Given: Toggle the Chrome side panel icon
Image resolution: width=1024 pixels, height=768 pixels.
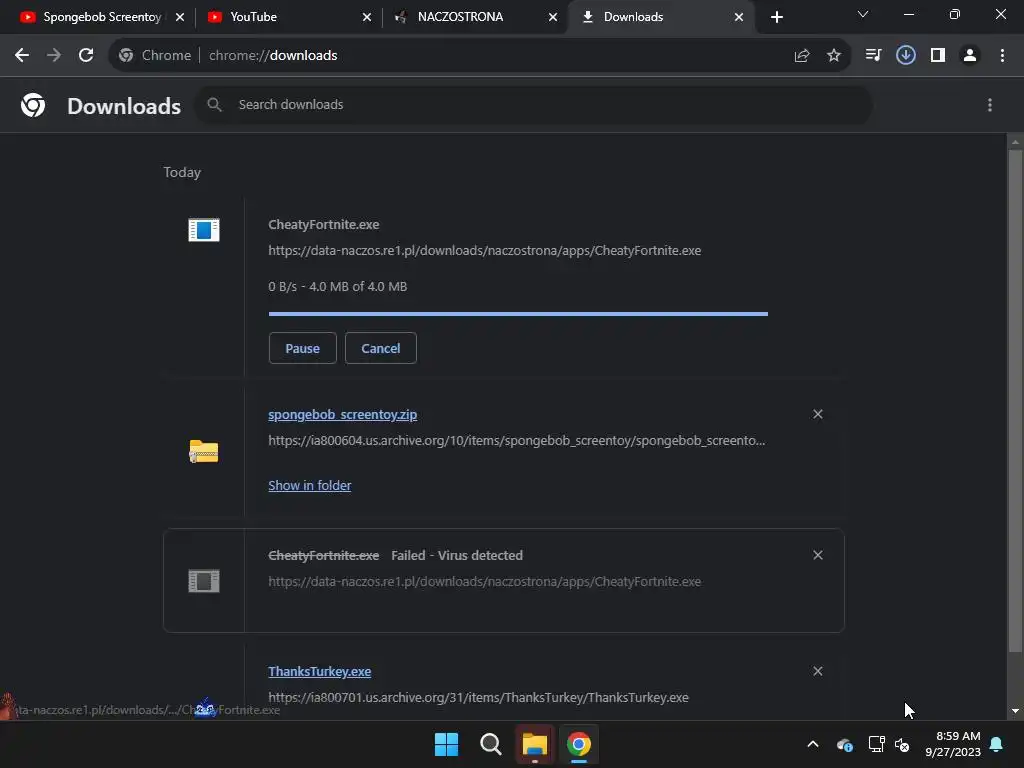Looking at the screenshot, I should pos(938,56).
